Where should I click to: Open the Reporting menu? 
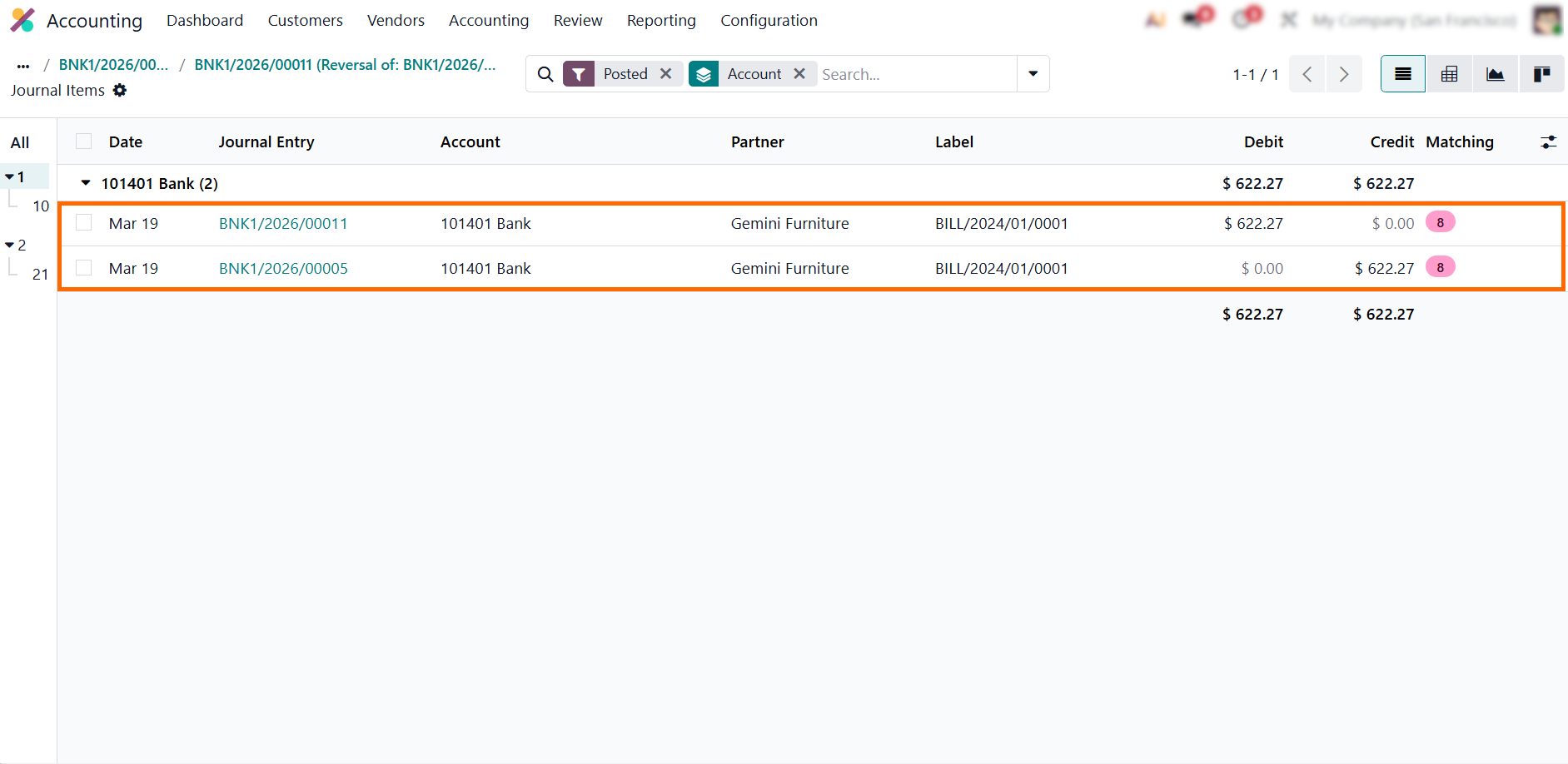(x=661, y=21)
